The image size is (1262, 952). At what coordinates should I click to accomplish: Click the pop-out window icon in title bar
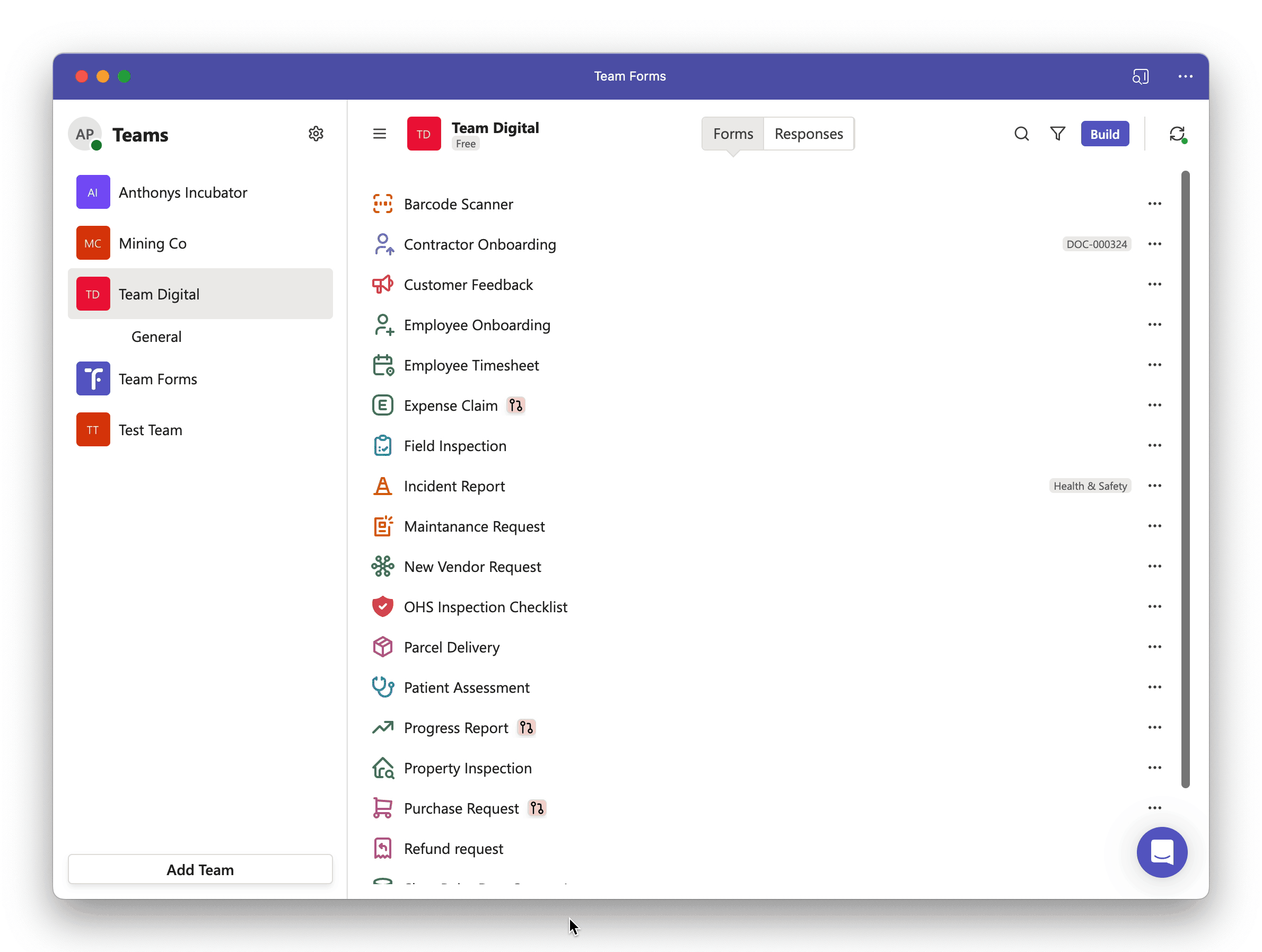pyautogui.click(x=1140, y=76)
